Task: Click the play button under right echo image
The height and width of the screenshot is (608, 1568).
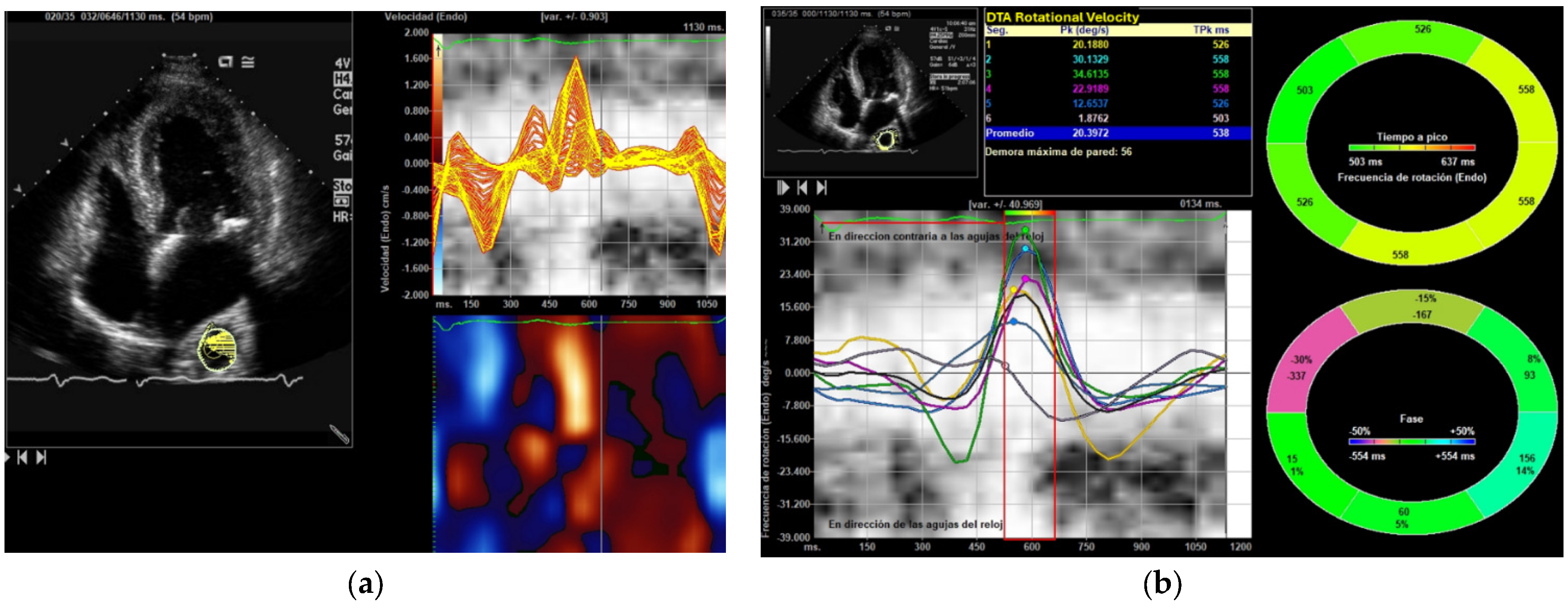Action: [784, 188]
